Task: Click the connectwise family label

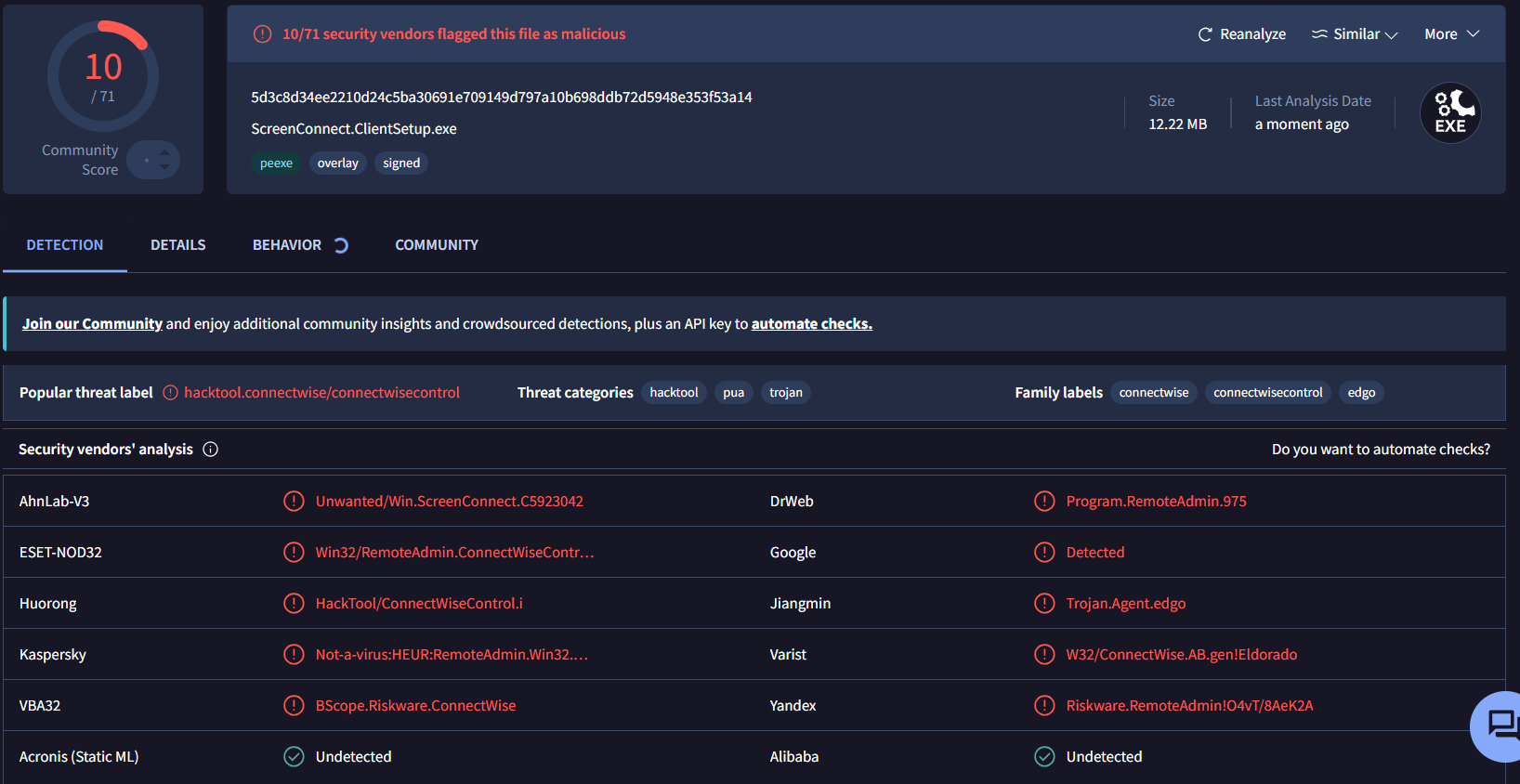Action: coord(1154,393)
